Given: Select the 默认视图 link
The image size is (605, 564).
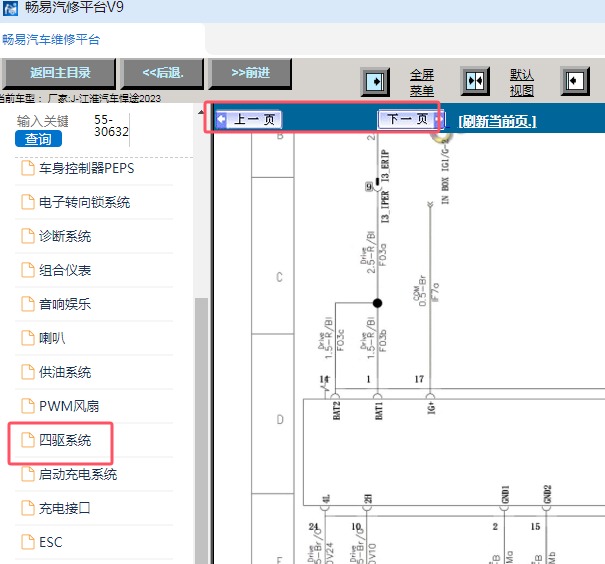Looking at the screenshot, I should [x=522, y=83].
